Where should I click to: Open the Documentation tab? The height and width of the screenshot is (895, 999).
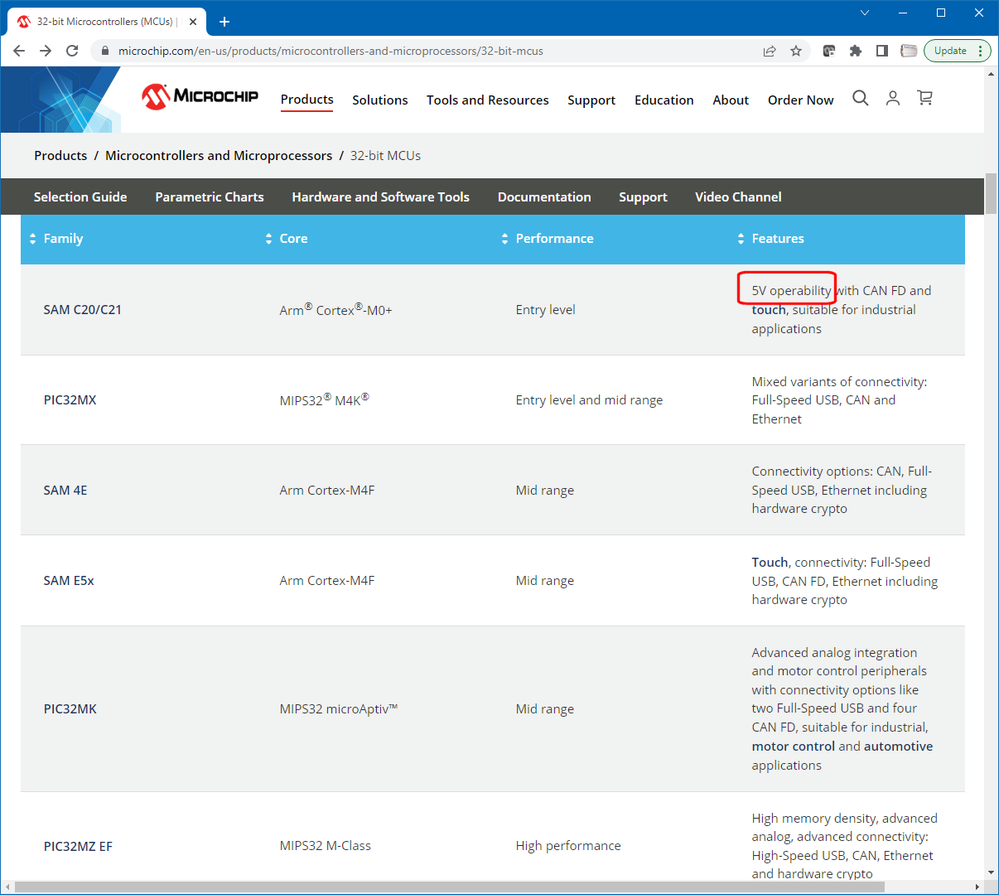coord(544,197)
